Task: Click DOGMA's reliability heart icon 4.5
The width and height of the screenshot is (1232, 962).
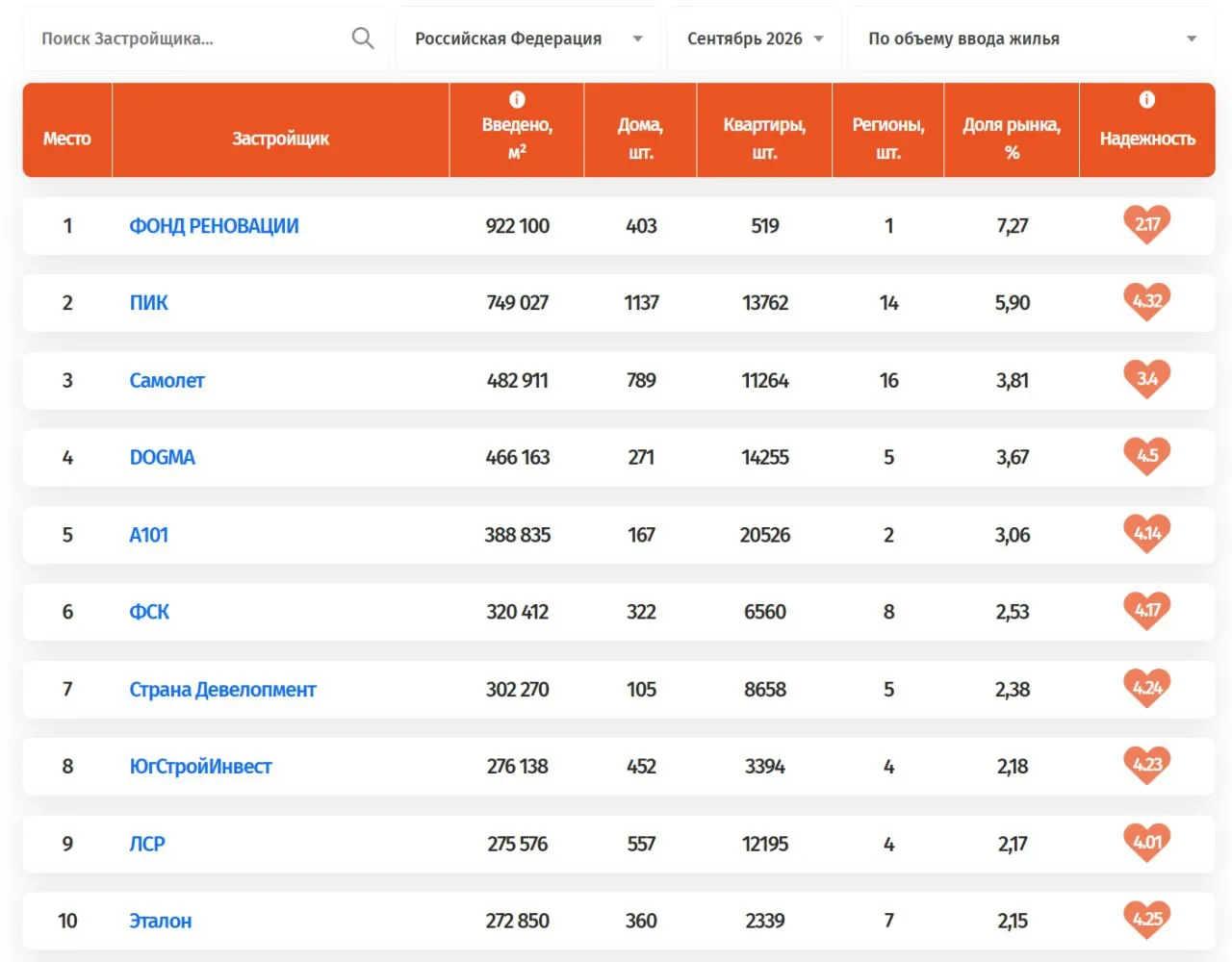Action: (x=1147, y=456)
